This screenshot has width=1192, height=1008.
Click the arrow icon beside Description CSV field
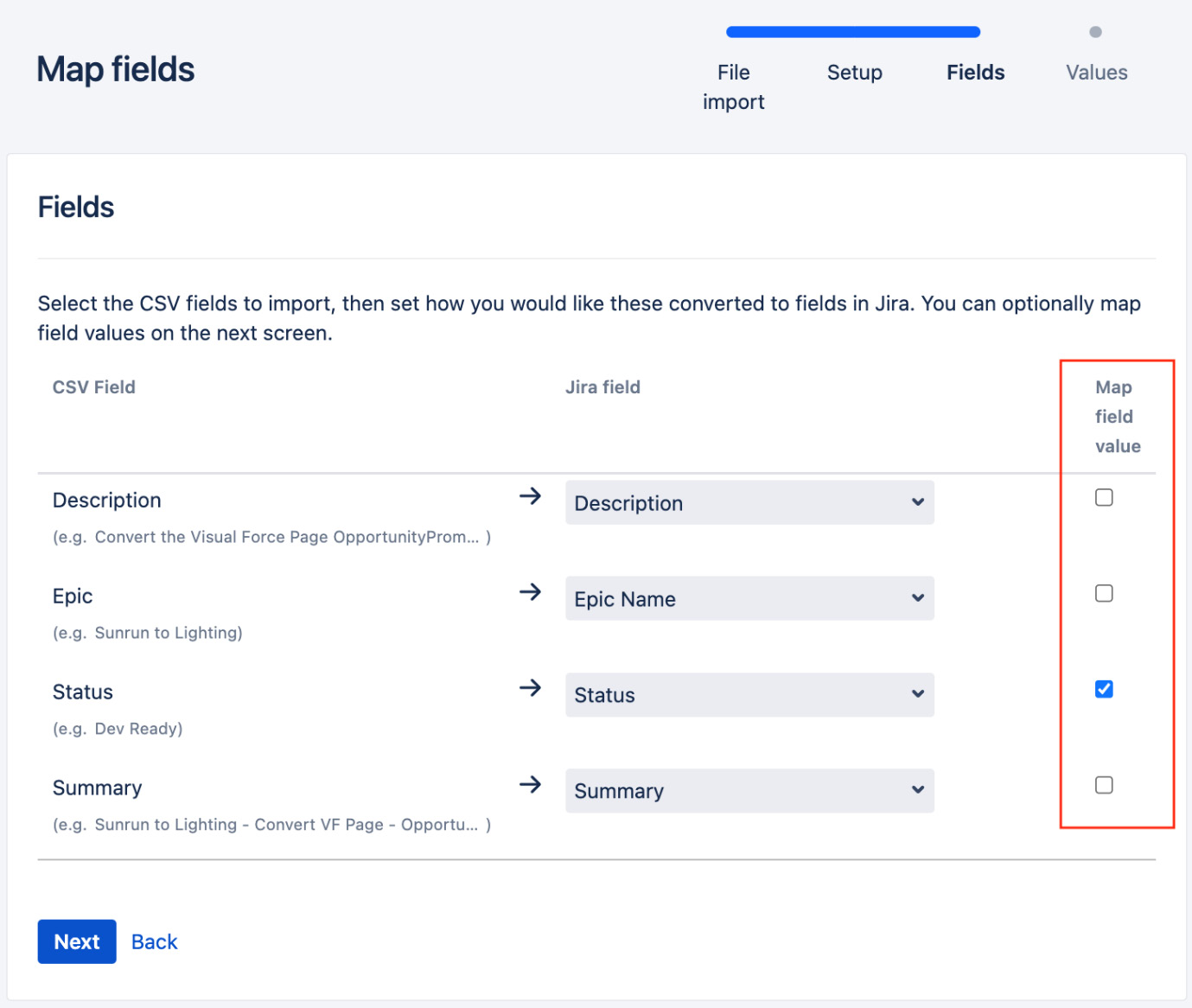point(530,496)
